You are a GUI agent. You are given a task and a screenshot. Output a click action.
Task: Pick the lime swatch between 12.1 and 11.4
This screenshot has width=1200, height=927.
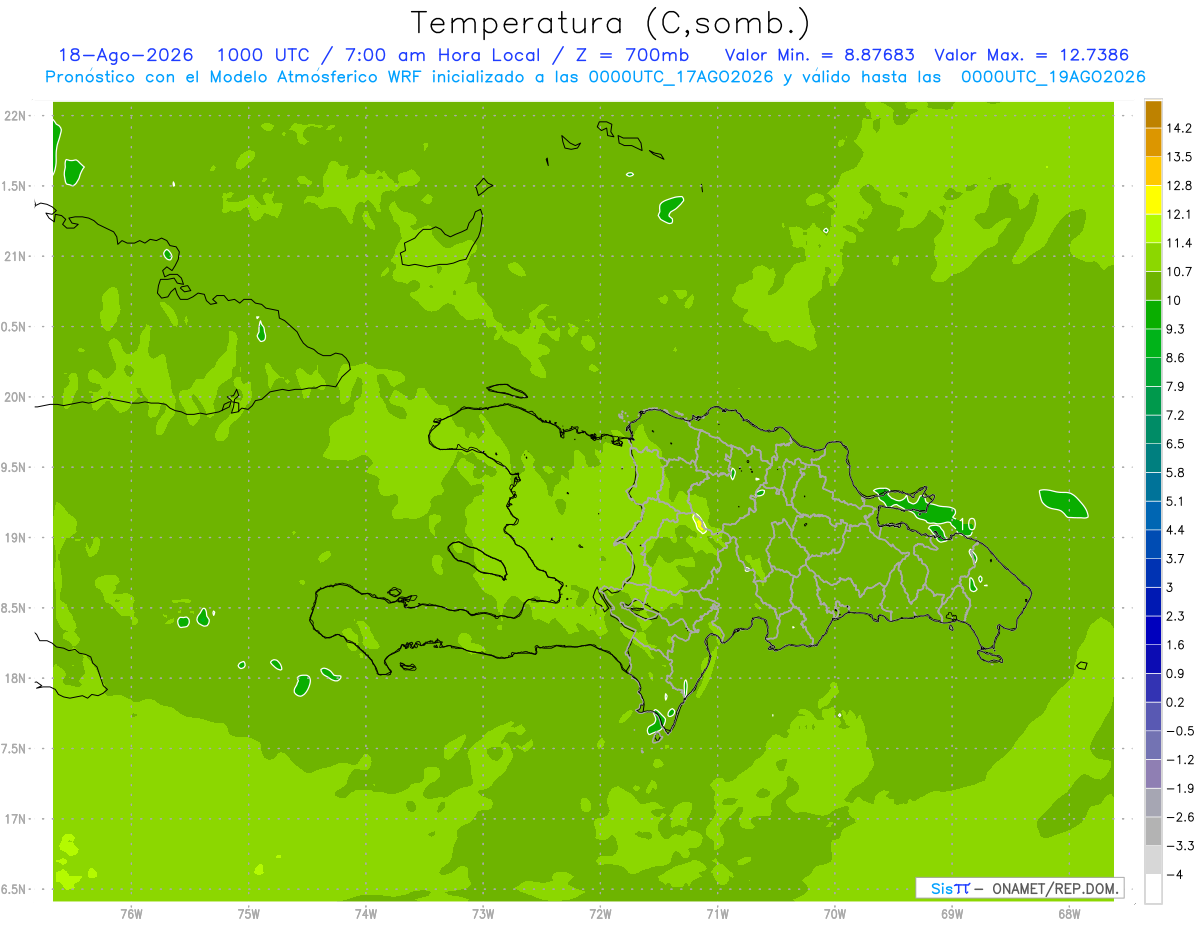coord(1153,228)
